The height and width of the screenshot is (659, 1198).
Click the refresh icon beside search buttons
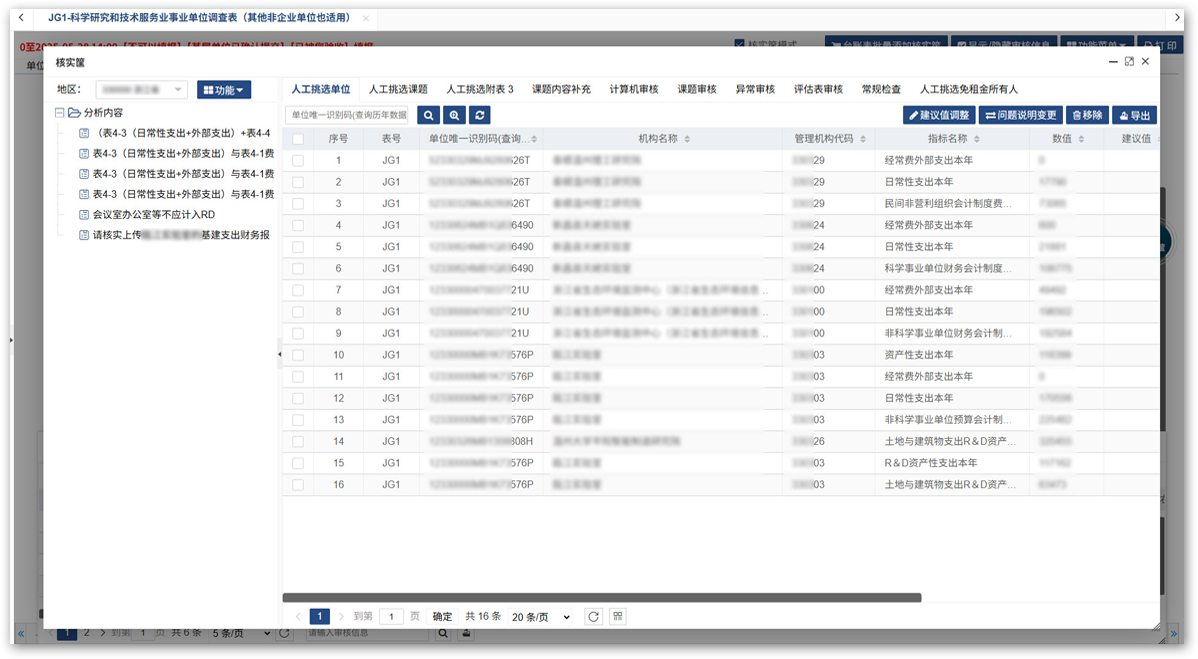(480, 115)
